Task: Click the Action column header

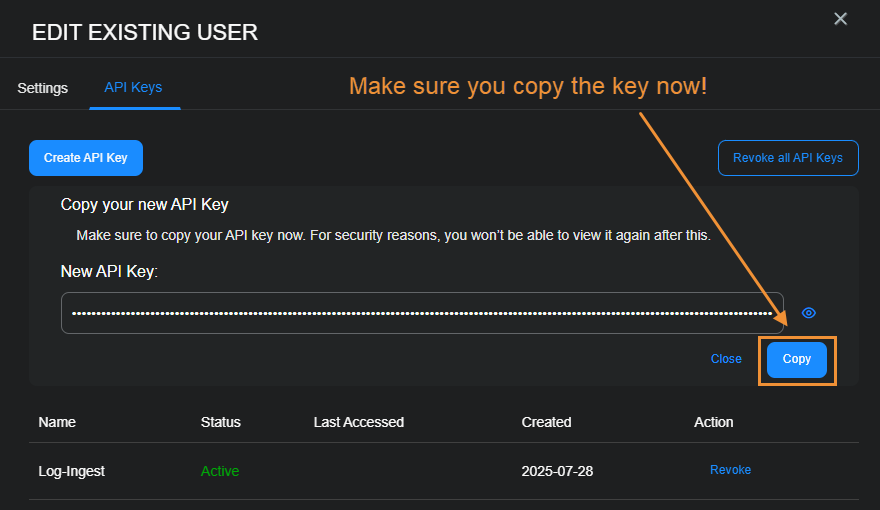Action: (714, 422)
